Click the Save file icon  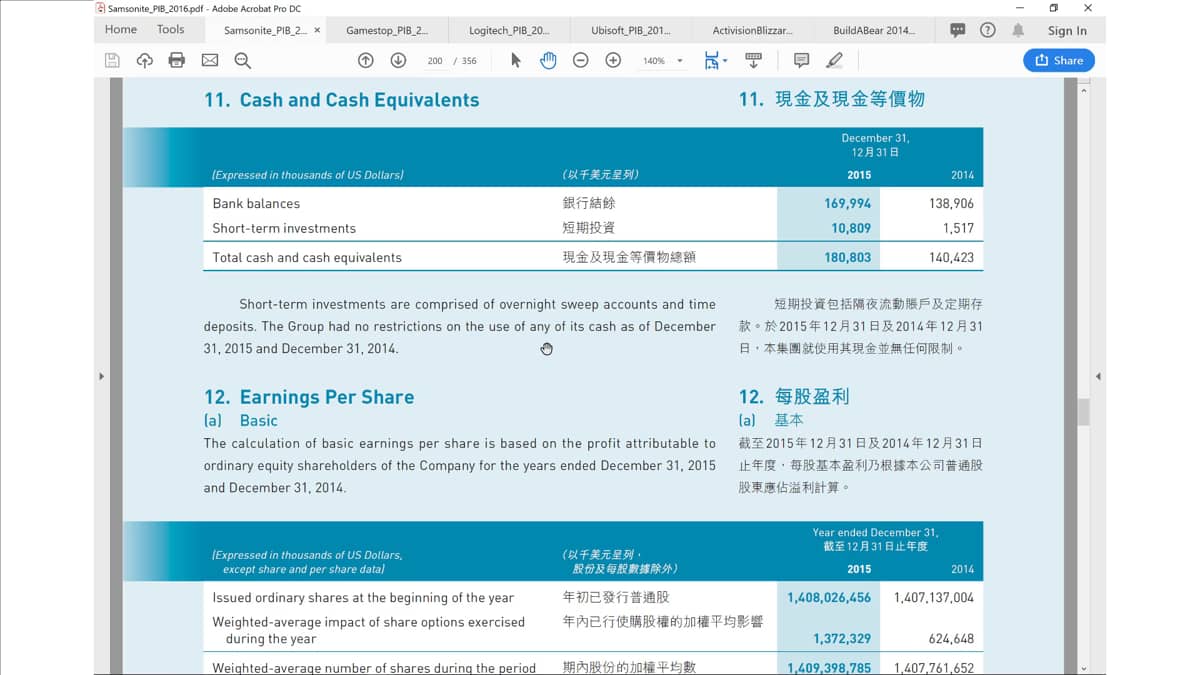pyautogui.click(x=112, y=60)
